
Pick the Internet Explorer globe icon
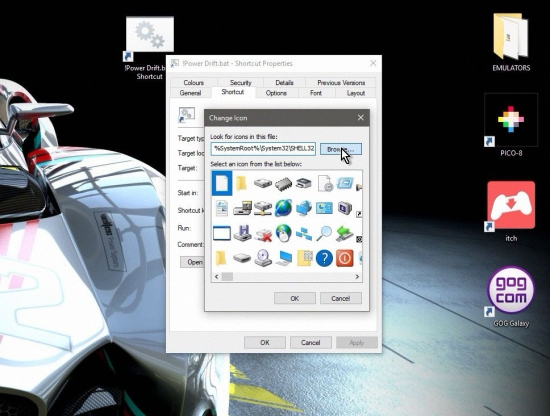click(x=283, y=208)
